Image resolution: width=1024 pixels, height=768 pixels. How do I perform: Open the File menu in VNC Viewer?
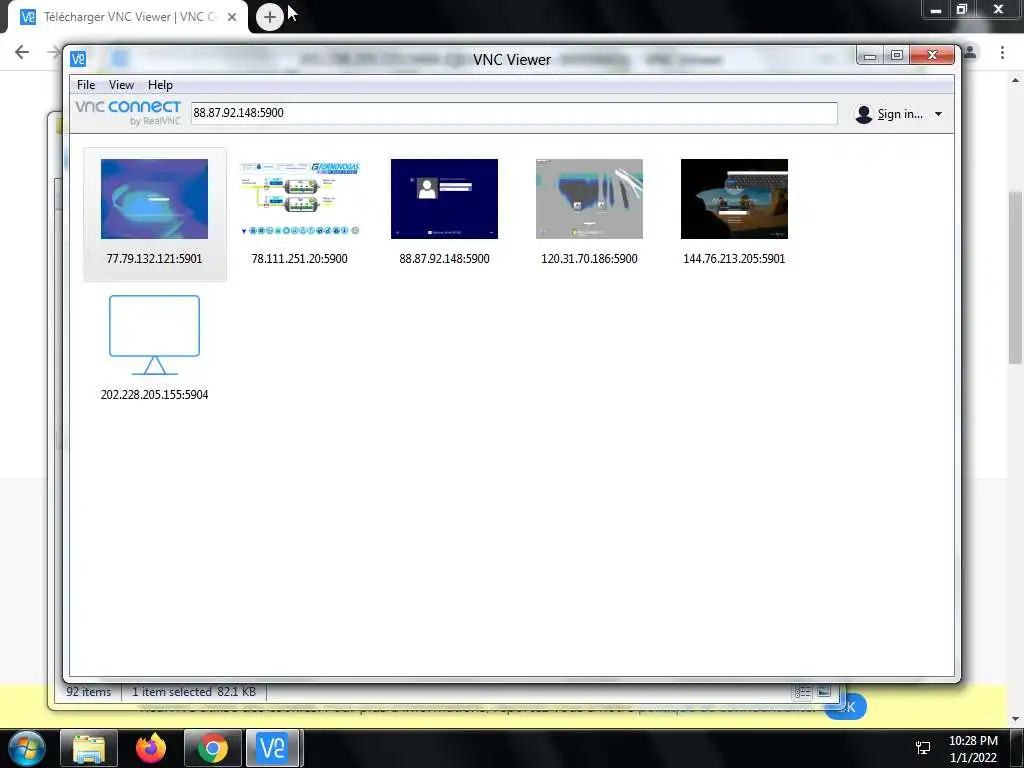86,85
